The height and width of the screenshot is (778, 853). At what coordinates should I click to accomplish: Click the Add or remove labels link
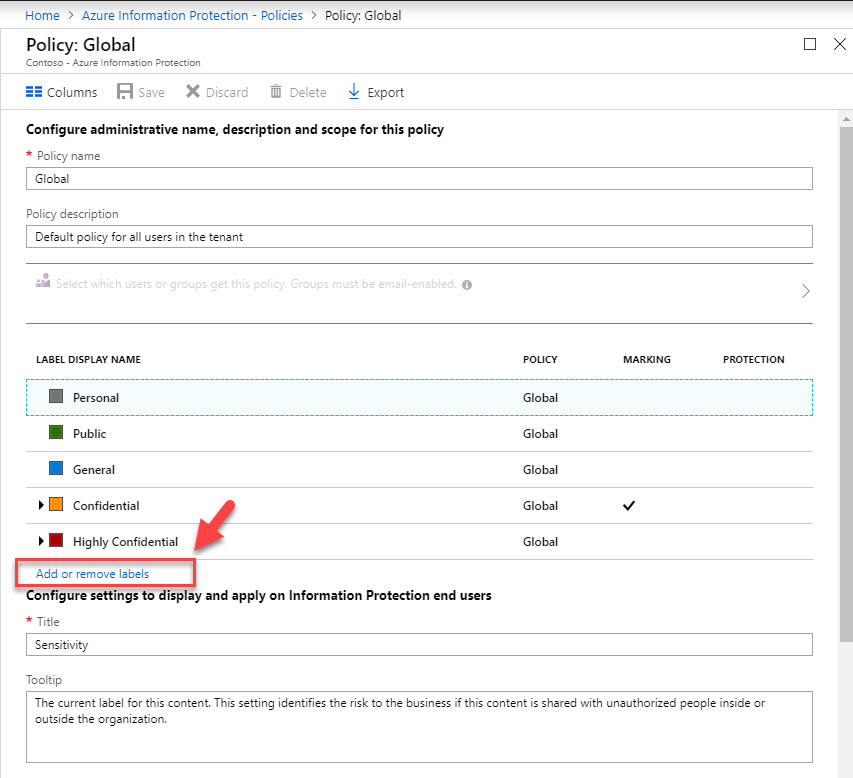(x=92, y=573)
